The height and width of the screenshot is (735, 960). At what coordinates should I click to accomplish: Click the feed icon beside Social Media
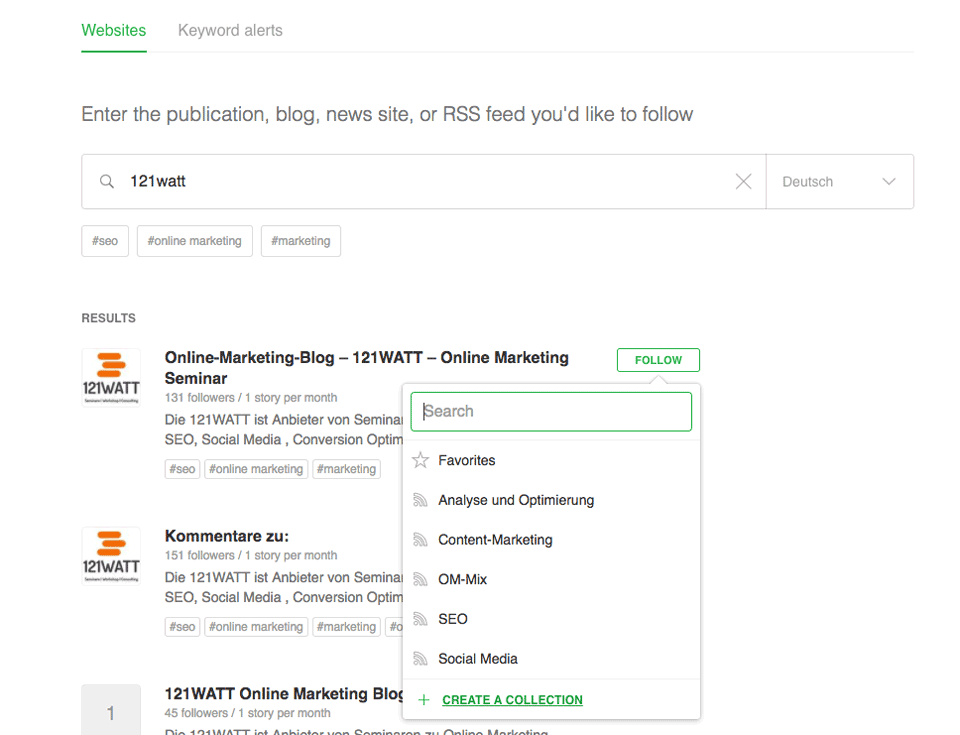(x=419, y=658)
